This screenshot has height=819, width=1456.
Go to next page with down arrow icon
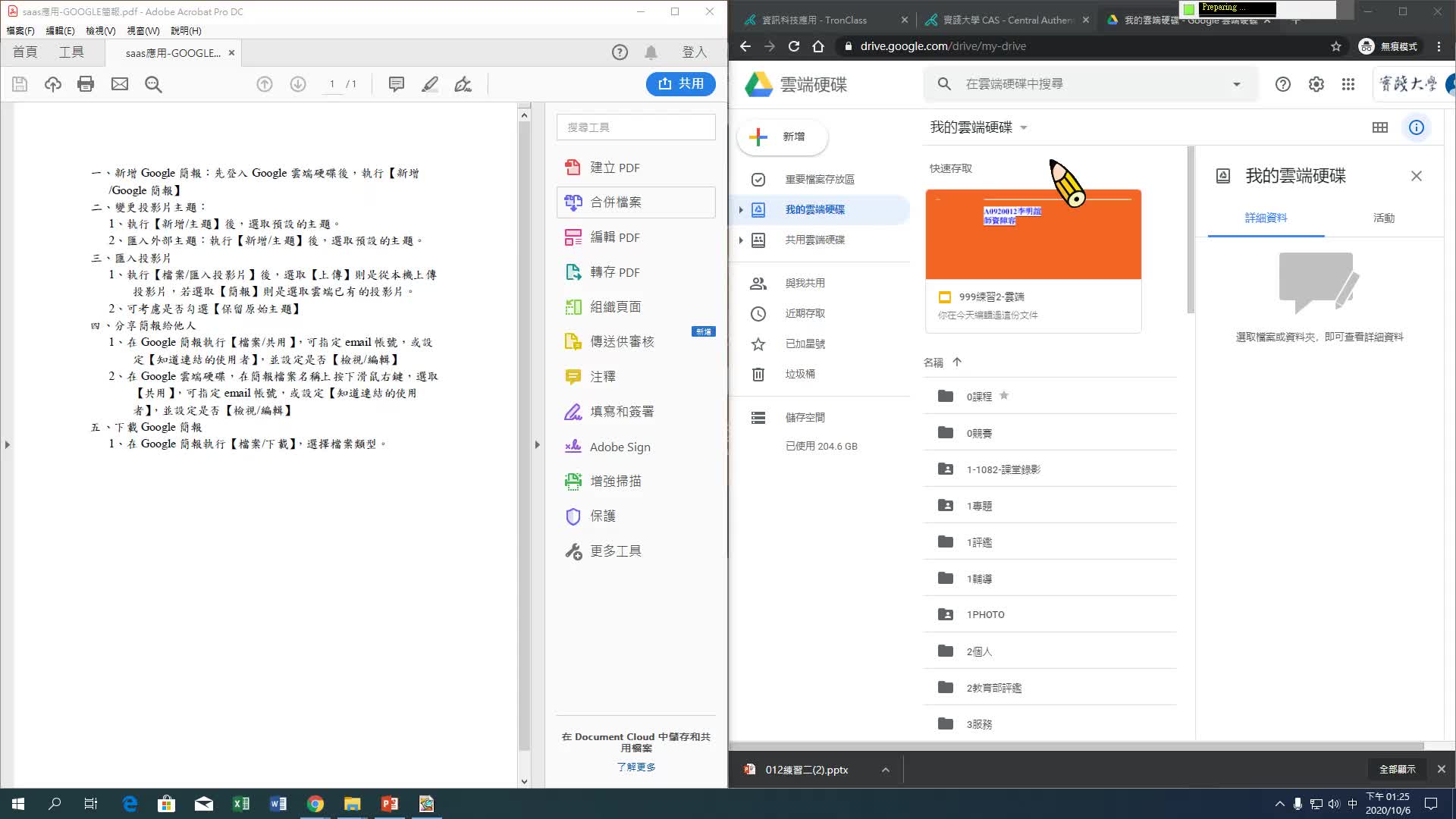coord(298,84)
